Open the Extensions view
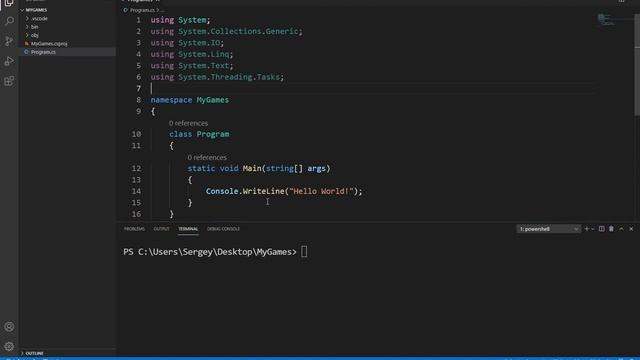This screenshot has width=640, height=360. pos(9,81)
